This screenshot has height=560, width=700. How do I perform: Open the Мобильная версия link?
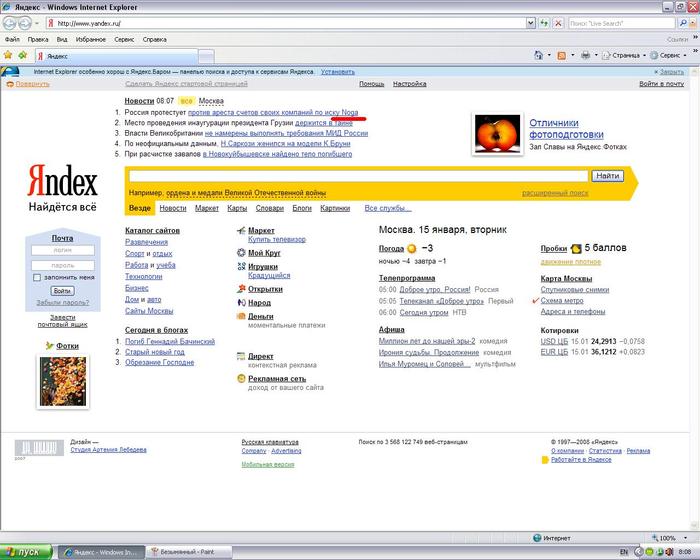pos(268,464)
